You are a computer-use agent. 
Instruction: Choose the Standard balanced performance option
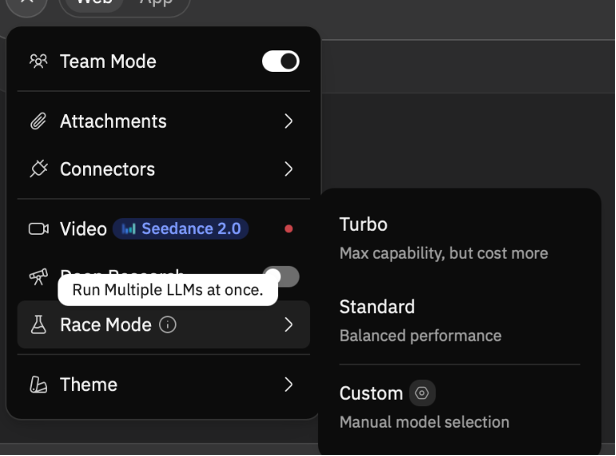460,321
